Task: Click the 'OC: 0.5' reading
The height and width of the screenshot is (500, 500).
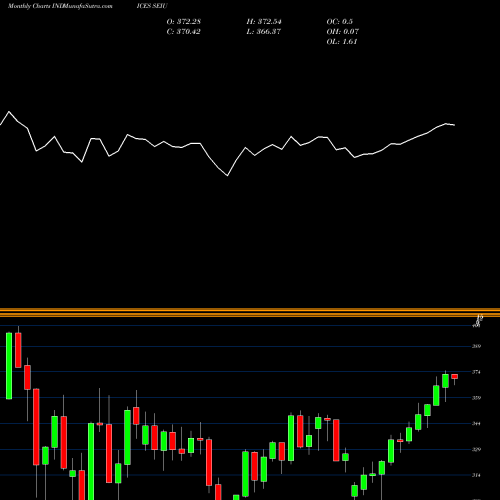Action: (x=340, y=22)
